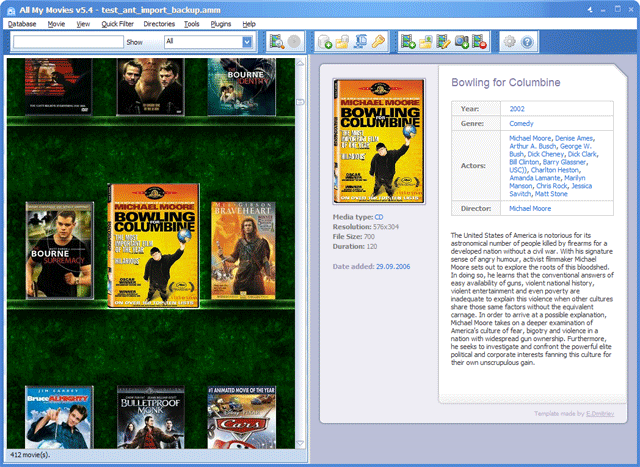
Task: Edit movie using the filmstrip pencil icon
Action: pyautogui.click(x=443, y=42)
